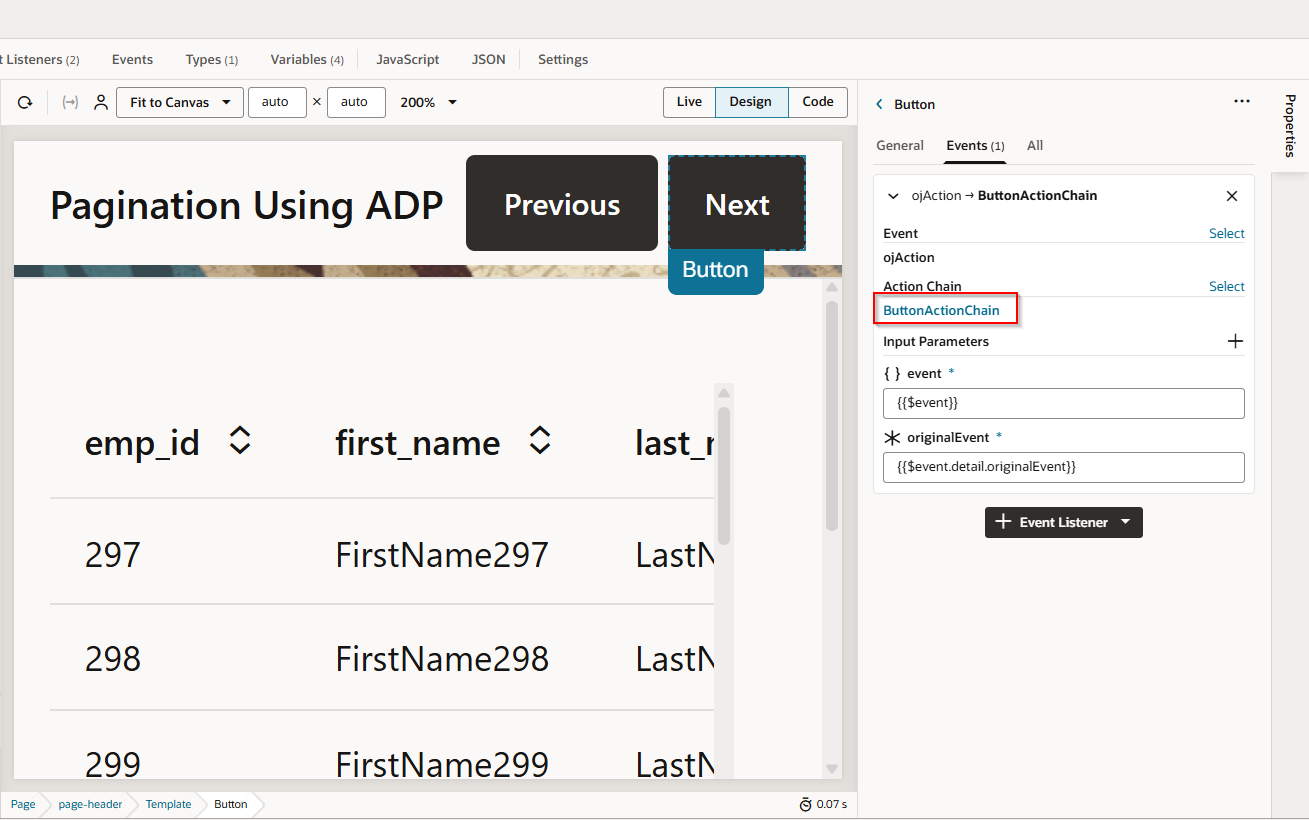Click the page input parameters icon
Image resolution: width=1309 pixels, height=820 pixels.
pos(70,102)
